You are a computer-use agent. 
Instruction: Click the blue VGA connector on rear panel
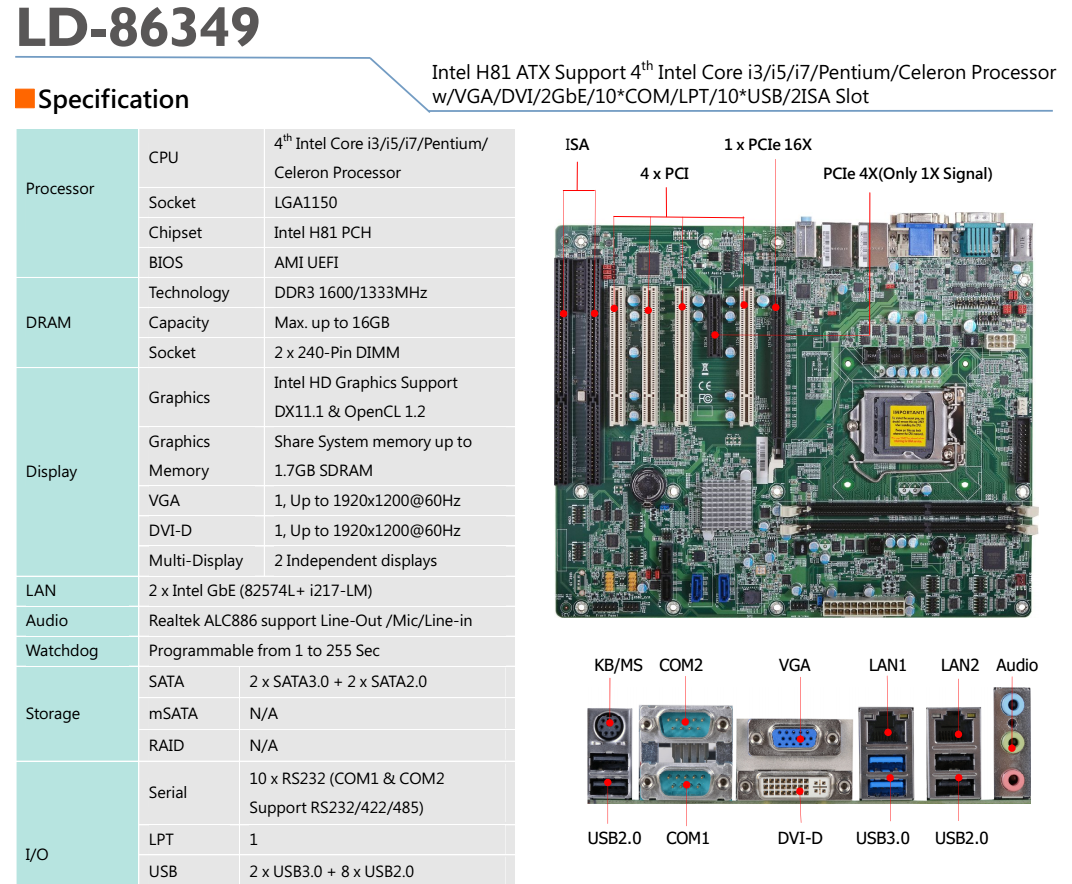798,738
